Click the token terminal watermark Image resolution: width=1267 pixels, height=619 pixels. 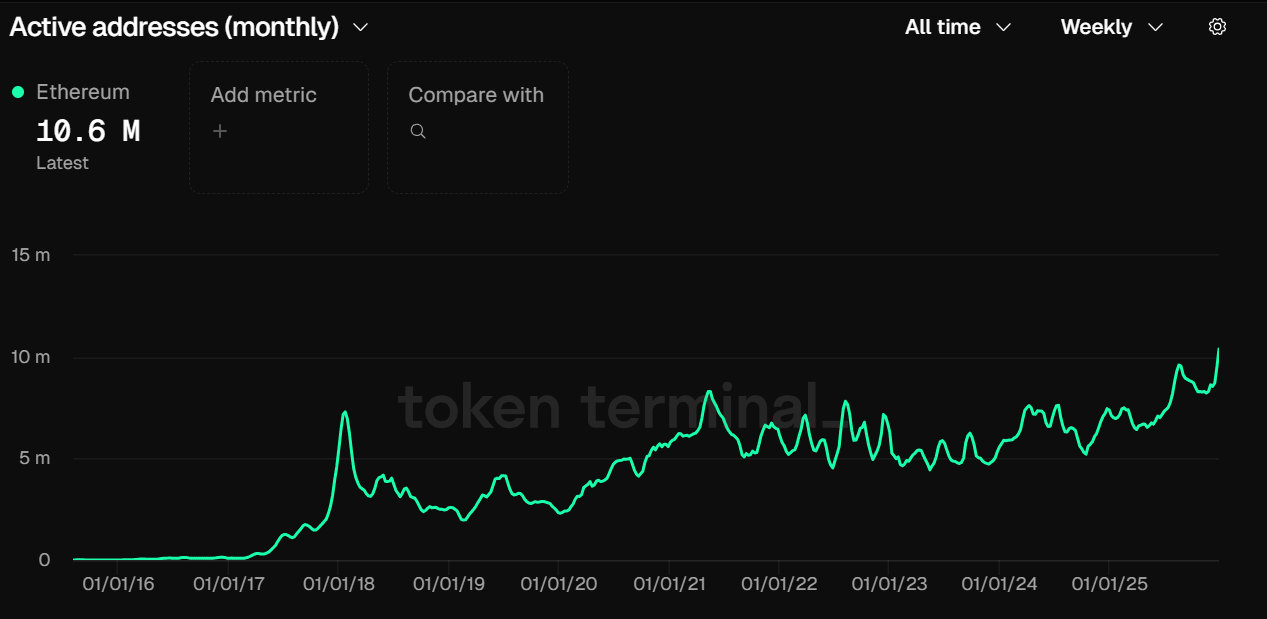(x=620, y=408)
